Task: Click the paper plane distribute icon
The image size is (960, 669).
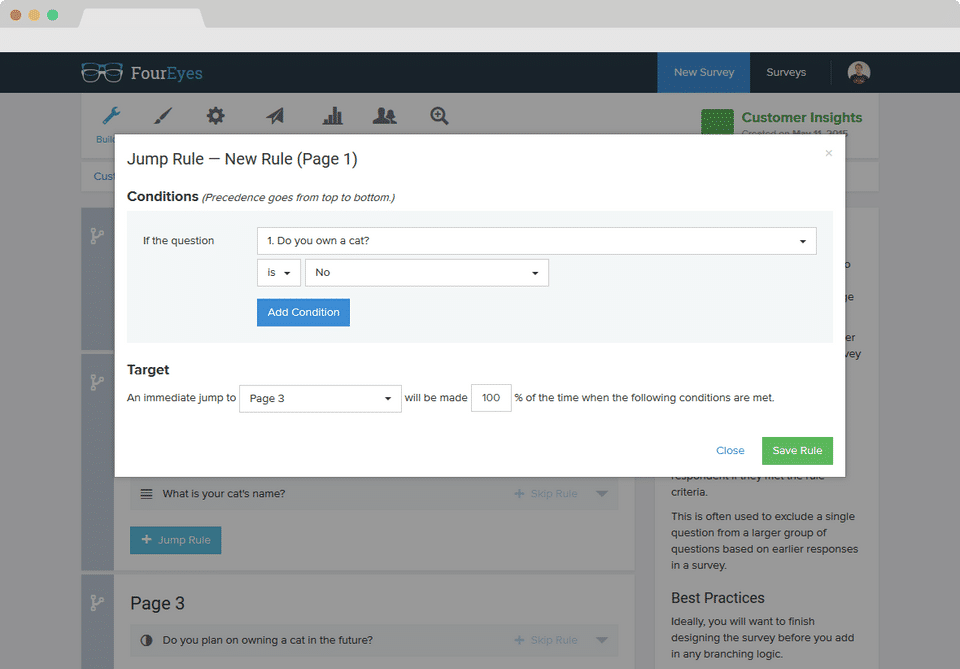Action: [275, 116]
